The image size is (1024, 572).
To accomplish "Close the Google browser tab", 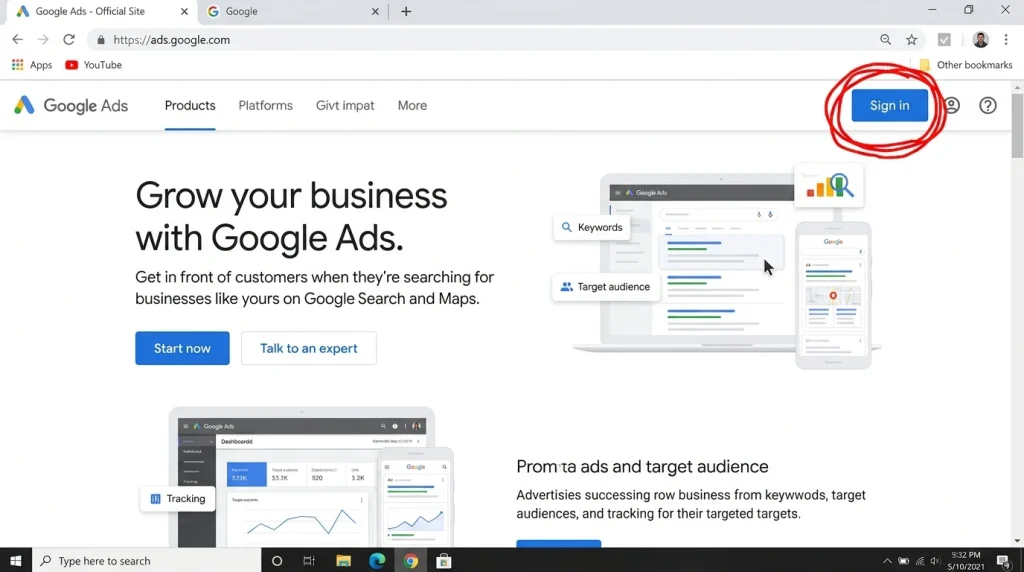I will tap(375, 11).
